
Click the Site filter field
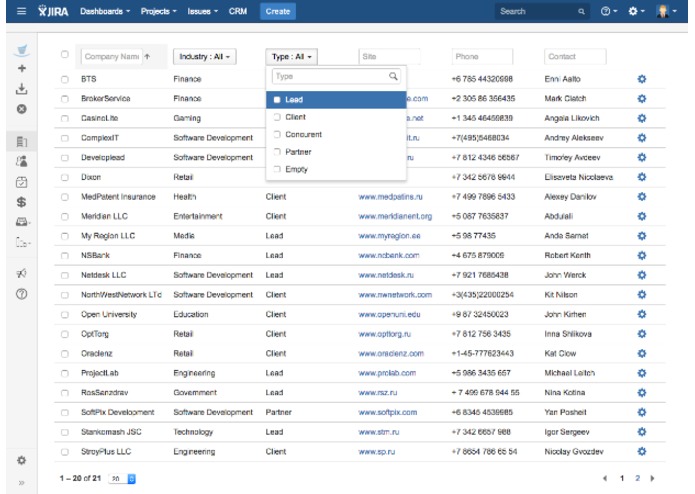[389, 57]
